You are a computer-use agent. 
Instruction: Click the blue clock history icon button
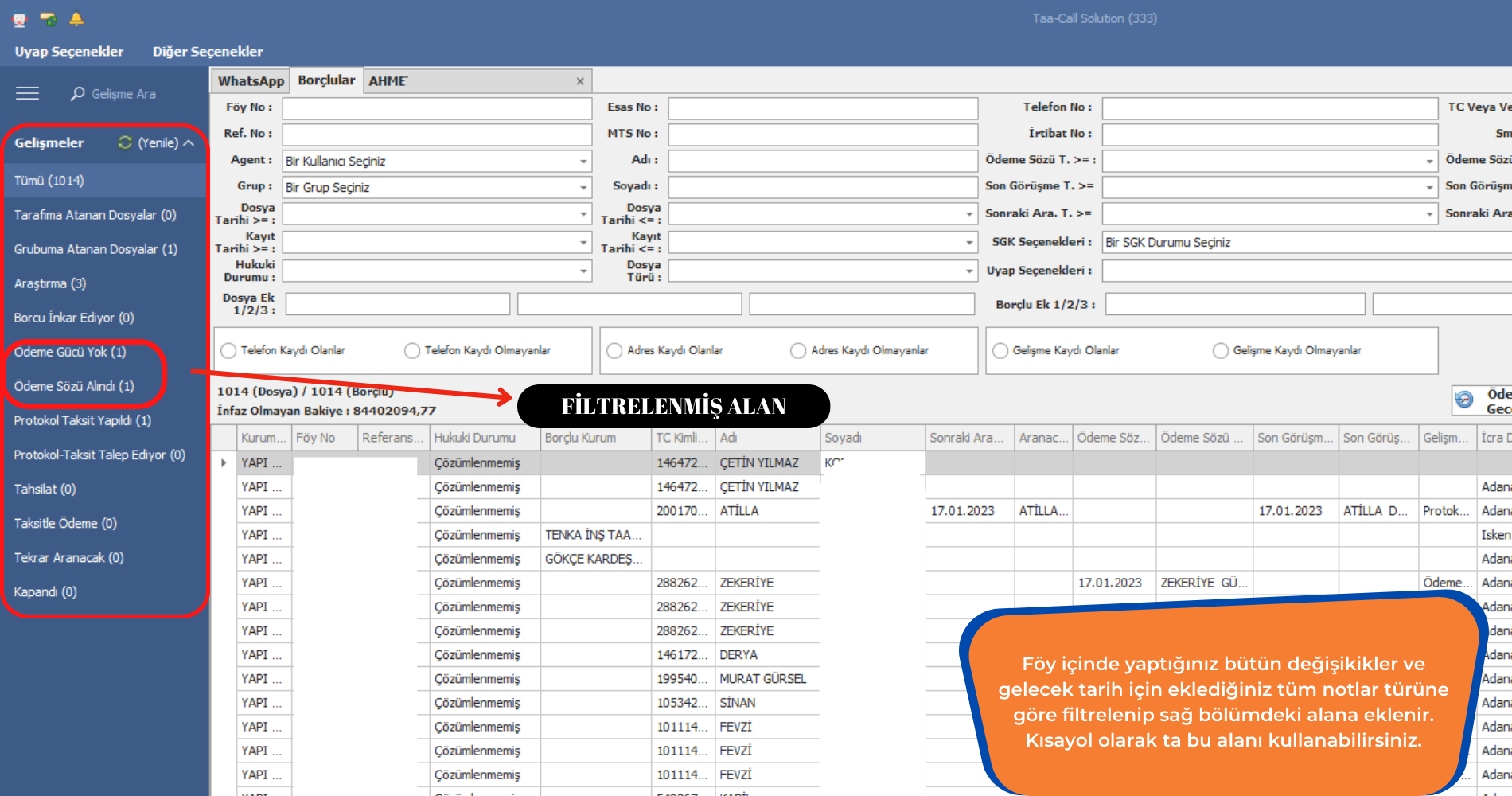coord(1463,400)
